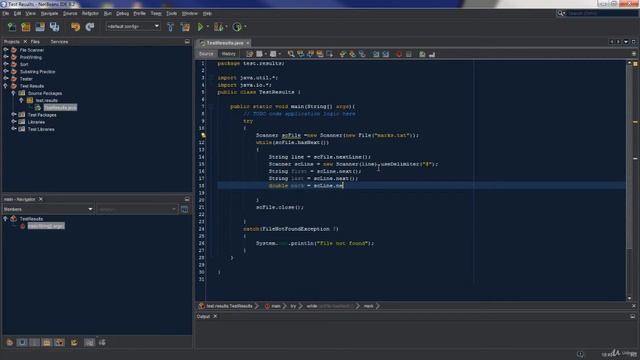Expand the Sort project node
The height and width of the screenshot is (360, 640).
tap(6, 64)
